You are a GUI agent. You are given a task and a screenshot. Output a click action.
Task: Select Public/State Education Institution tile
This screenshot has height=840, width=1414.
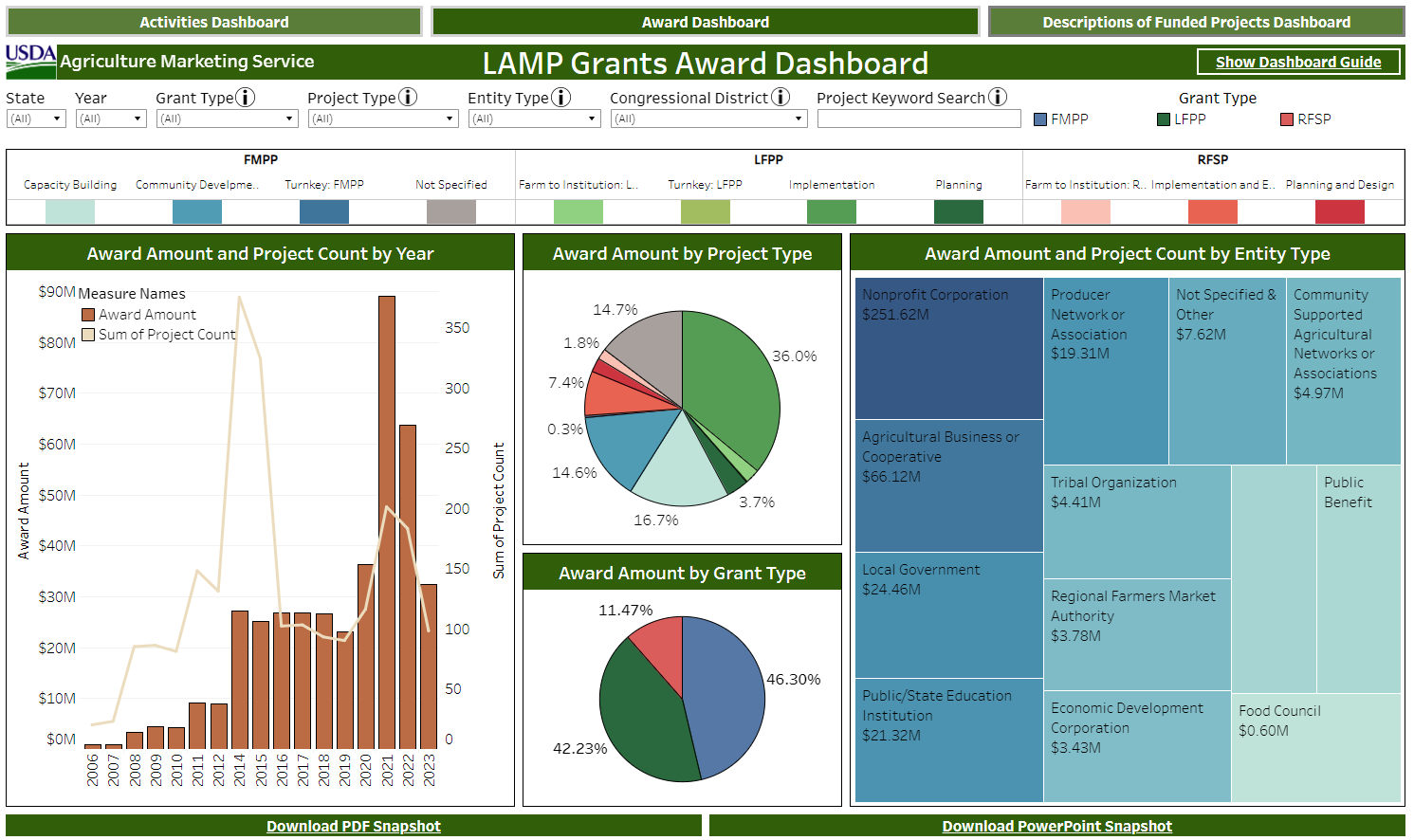(949, 740)
